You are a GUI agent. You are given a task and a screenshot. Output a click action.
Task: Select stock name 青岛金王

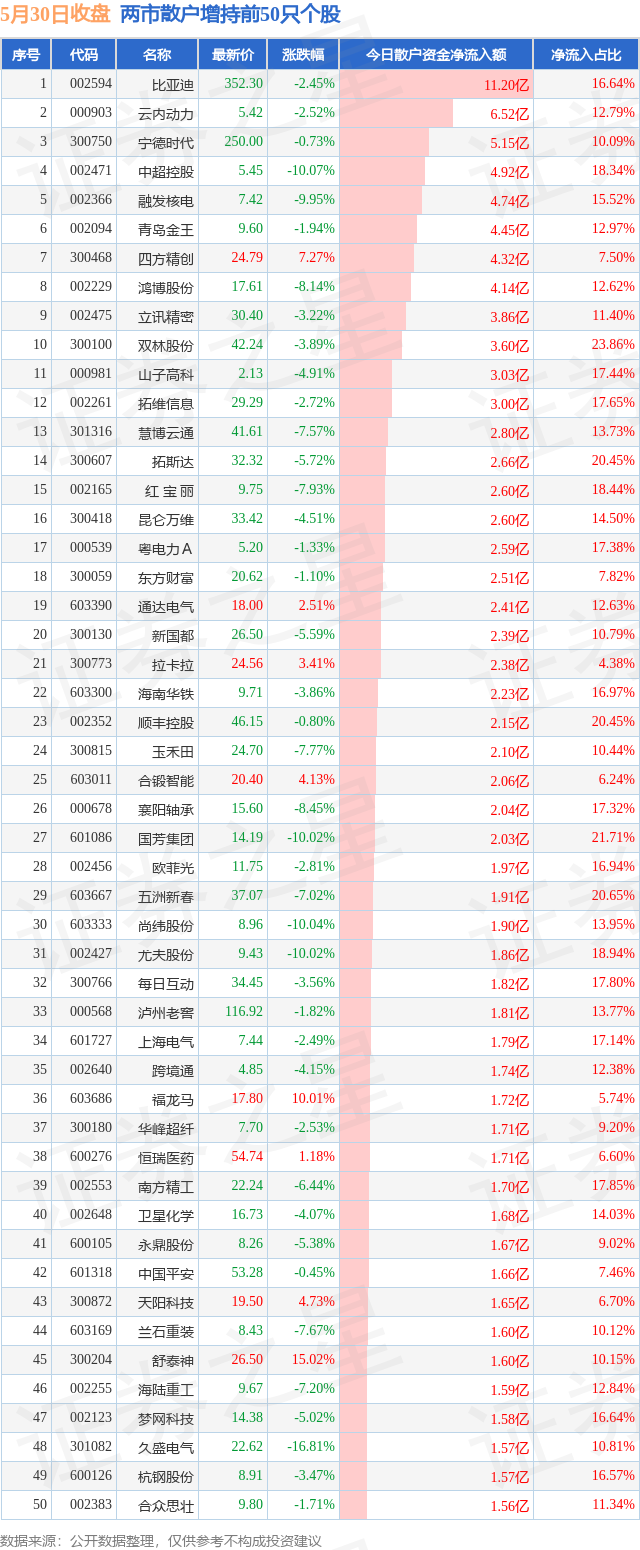(166, 229)
